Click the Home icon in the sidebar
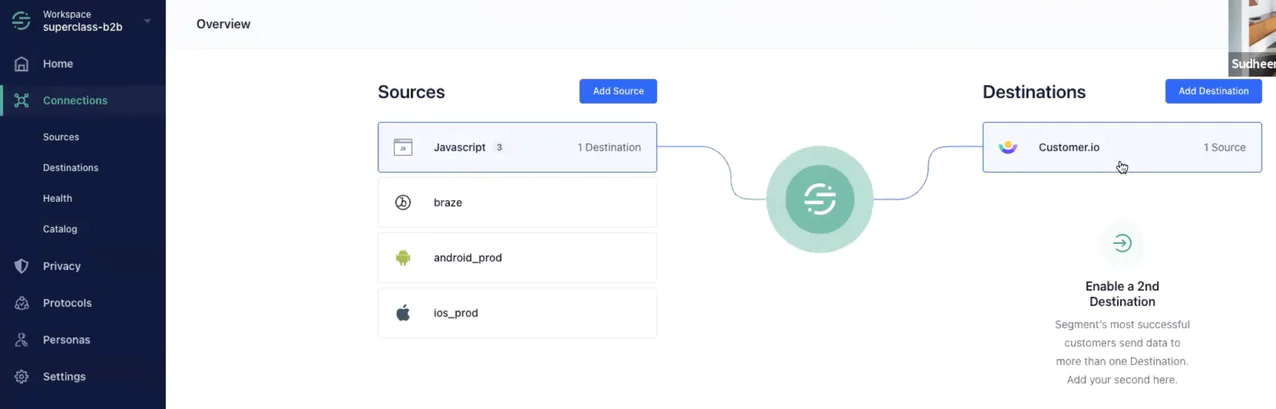1276x409 pixels. 21,64
